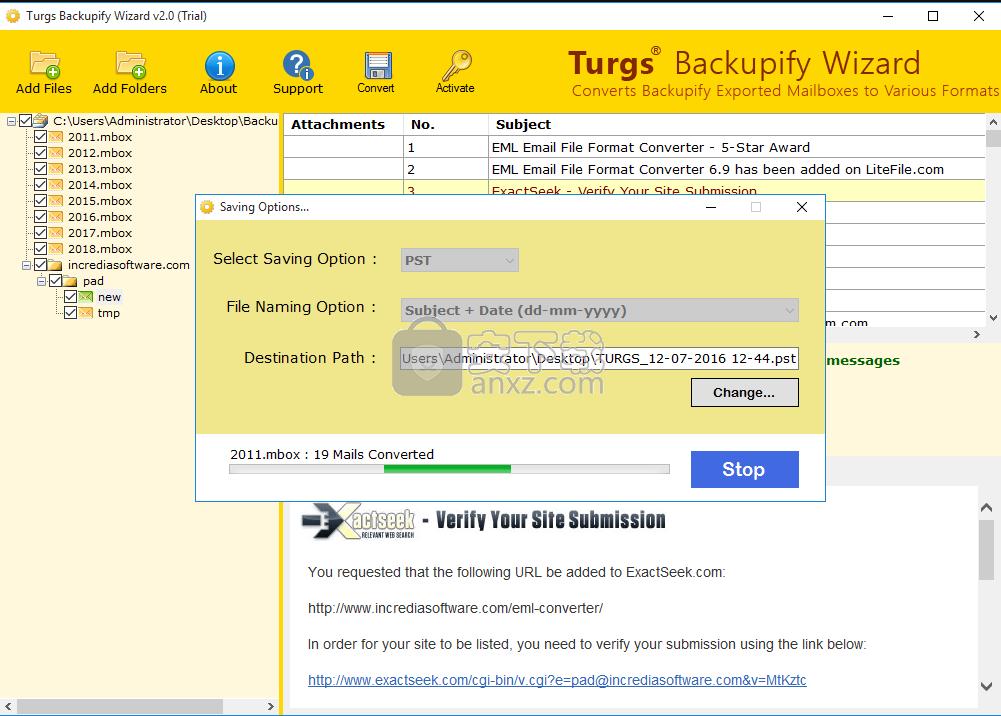Click the 2017.mbox envelope icon

pos(56,232)
